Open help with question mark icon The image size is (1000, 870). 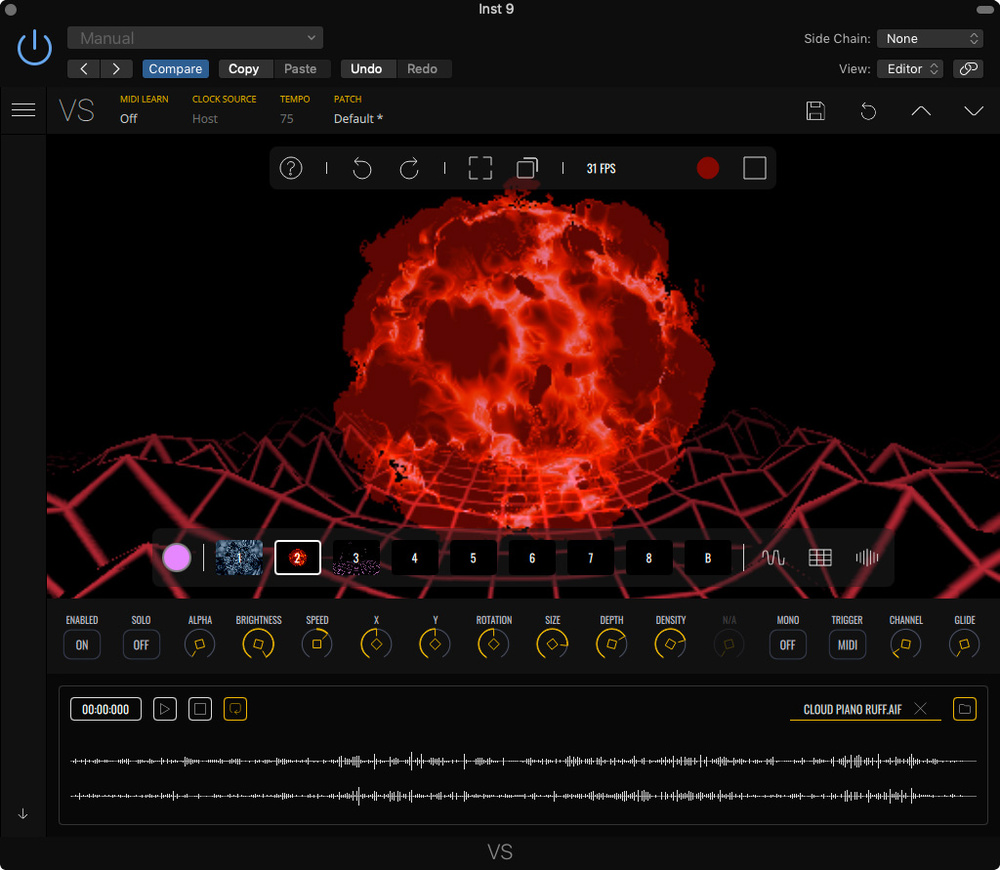pyautogui.click(x=291, y=168)
